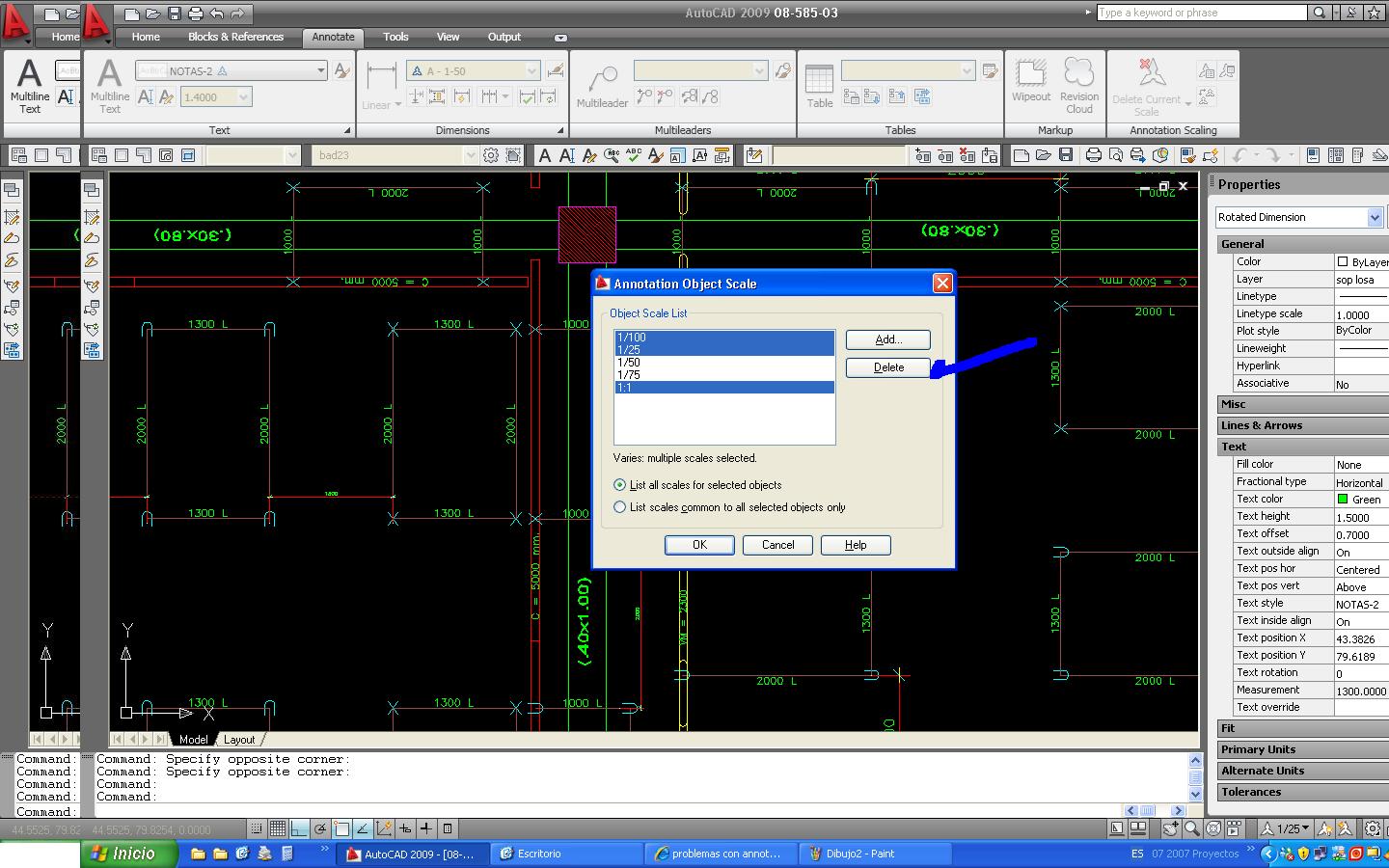Click the Table Style manager icon
This screenshot has width=1389, height=868.
pyautogui.click(x=990, y=70)
